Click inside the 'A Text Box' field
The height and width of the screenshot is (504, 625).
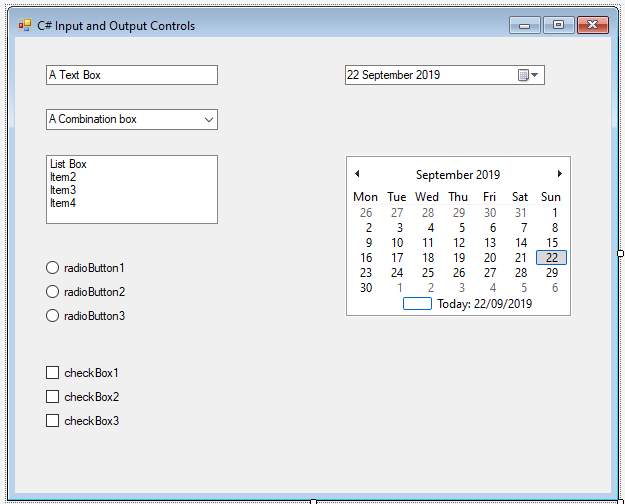(131, 75)
